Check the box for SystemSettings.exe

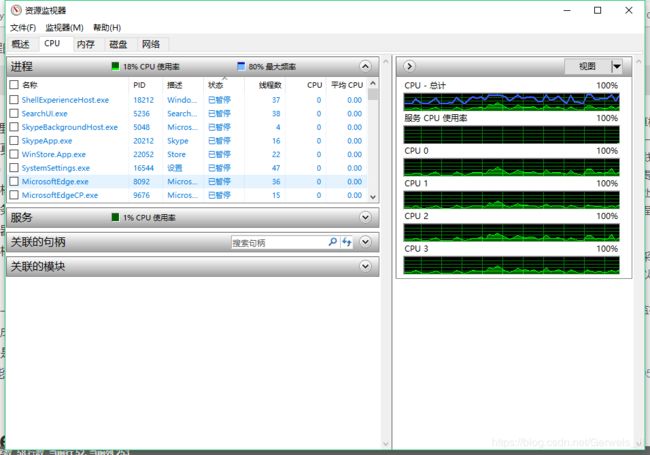point(14,168)
